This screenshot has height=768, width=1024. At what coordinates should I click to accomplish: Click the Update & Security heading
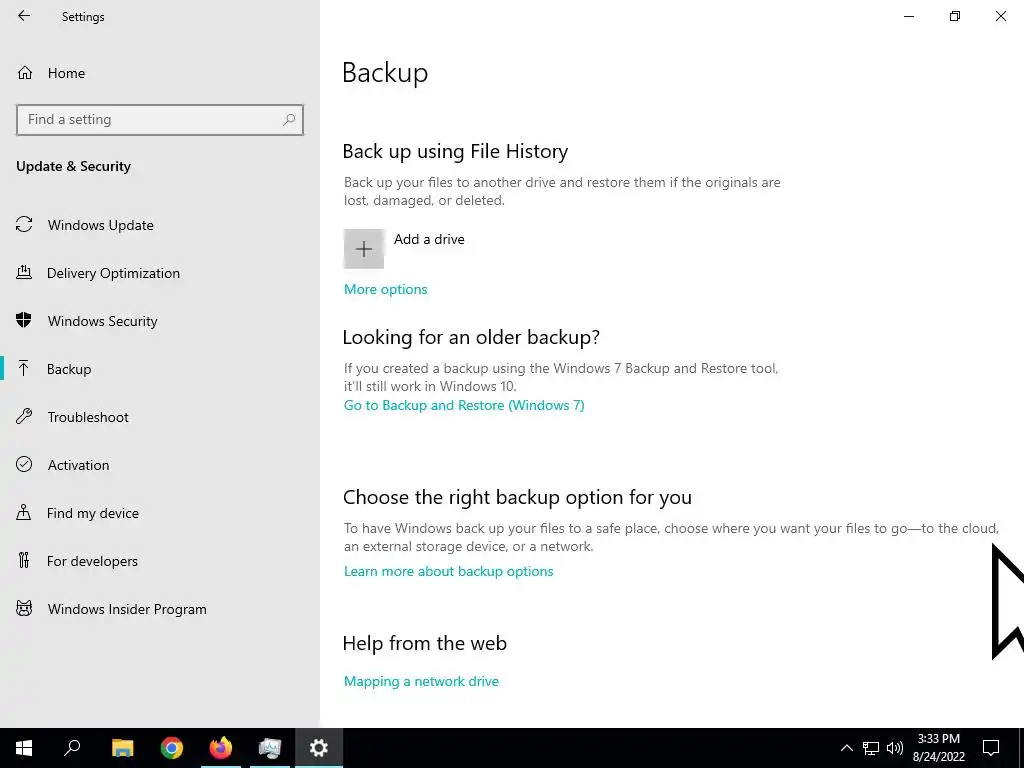[73, 167]
